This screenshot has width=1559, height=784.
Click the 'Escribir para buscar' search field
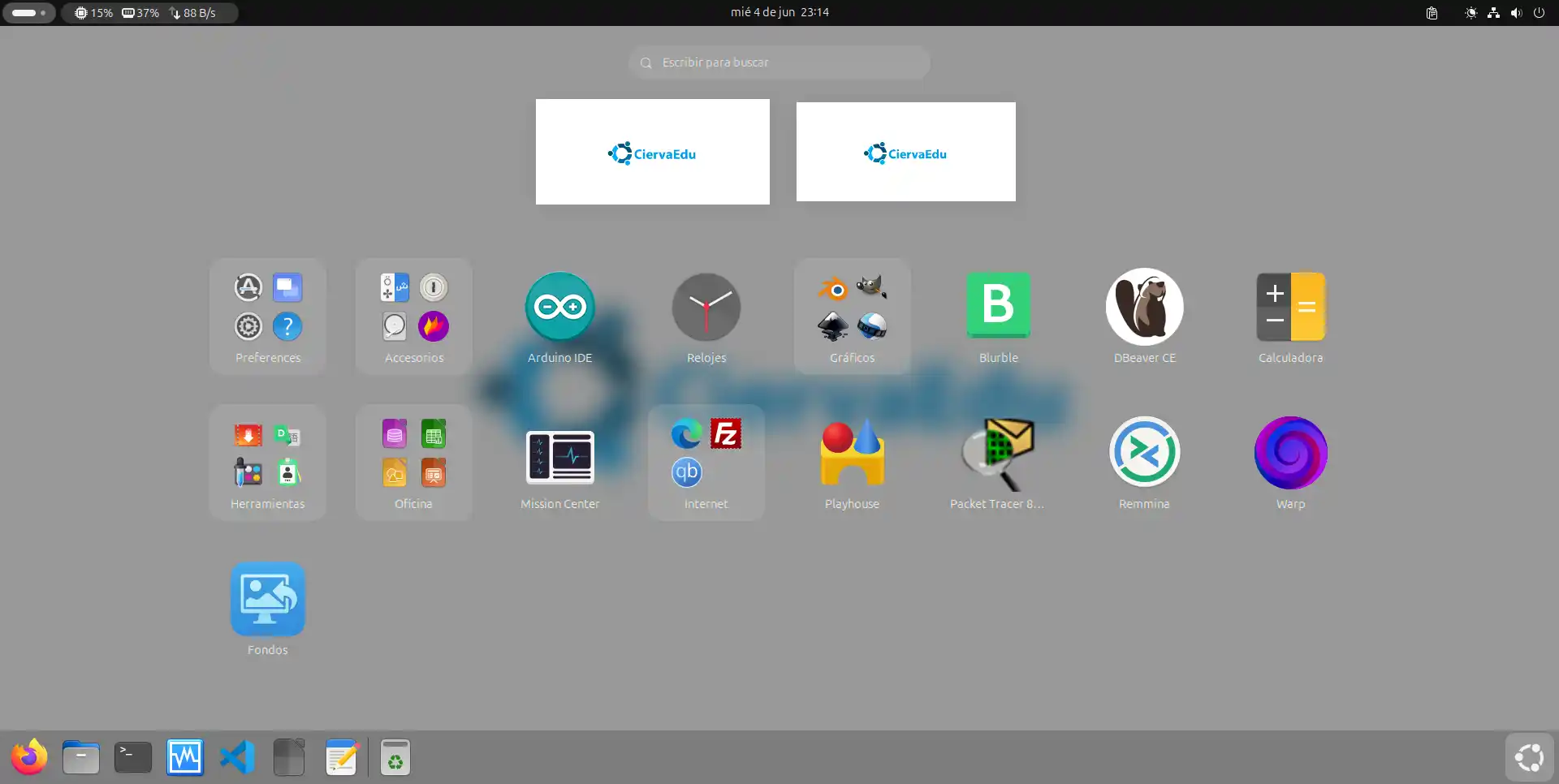[x=779, y=62]
